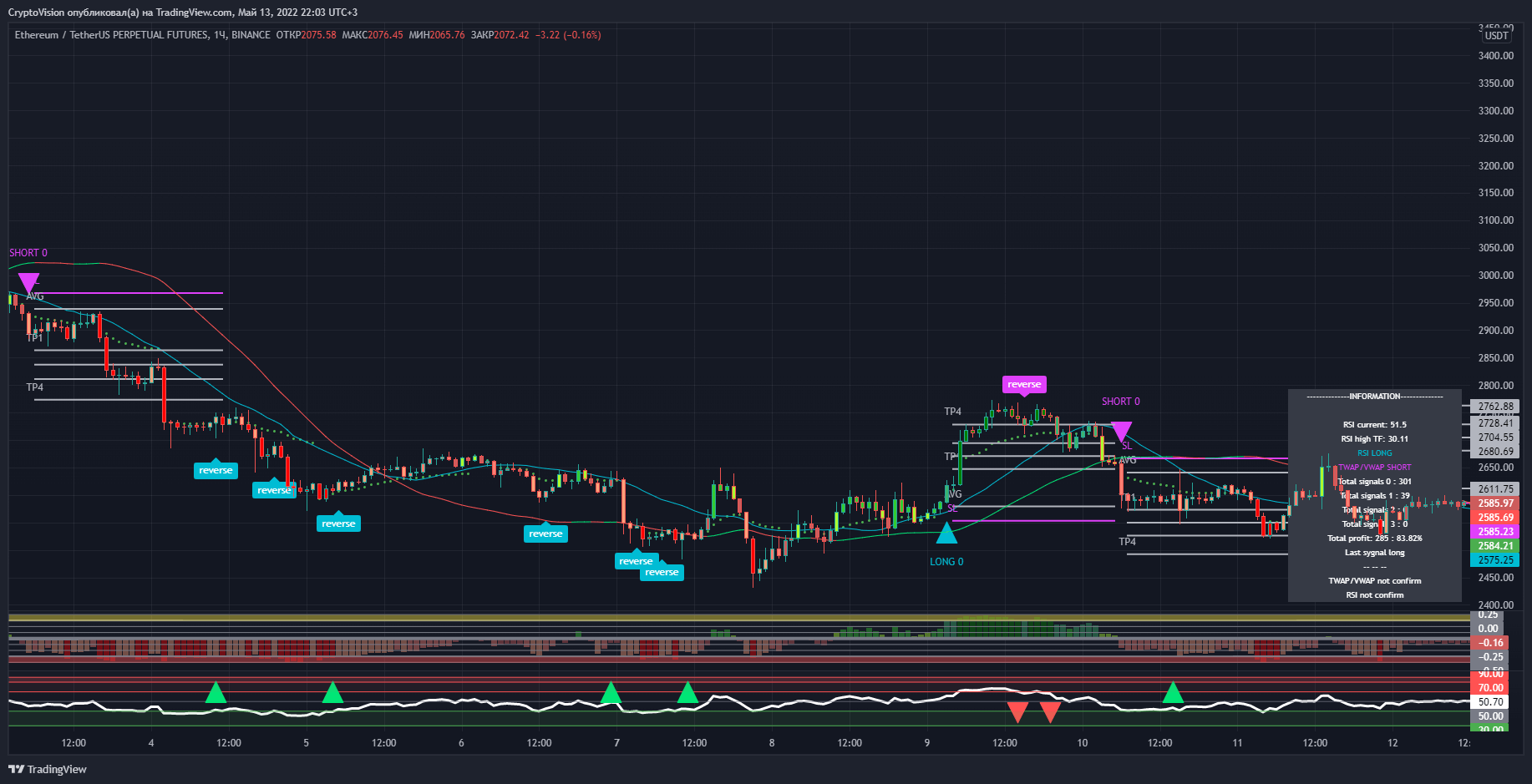
Task: Click the first red RSI triangle near May 9 noon
Action: pyautogui.click(x=1017, y=712)
